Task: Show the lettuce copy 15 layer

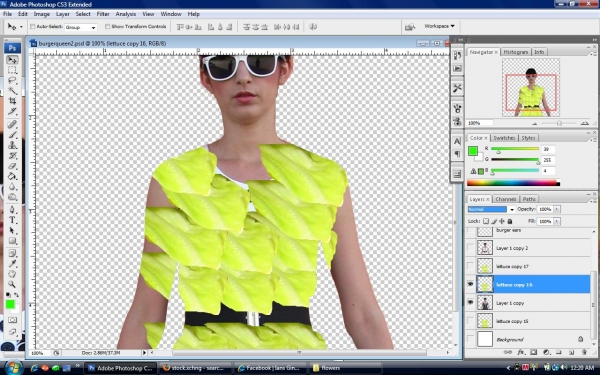Action: click(470, 321)
